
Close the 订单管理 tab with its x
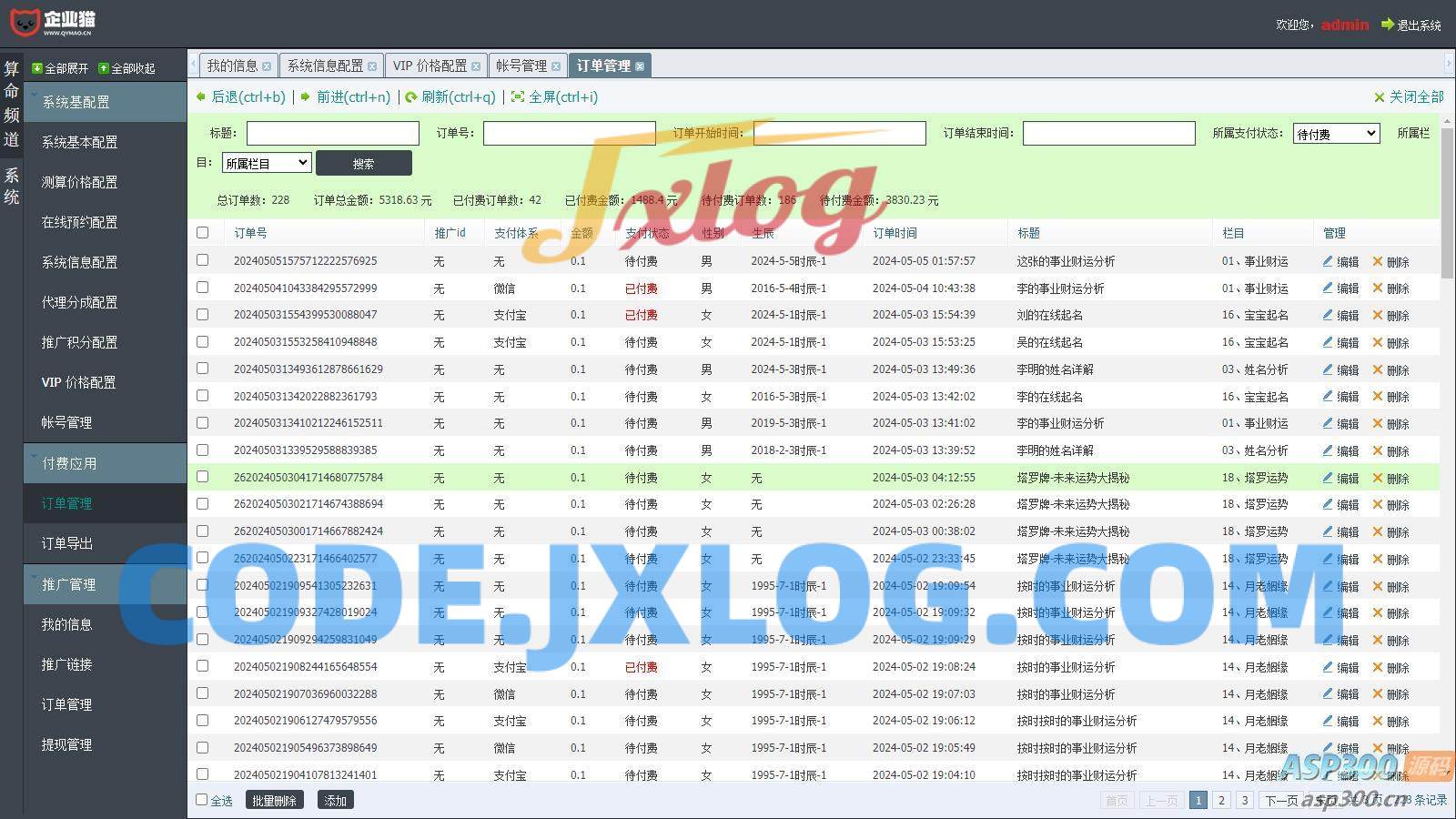[x=640, y=66]
